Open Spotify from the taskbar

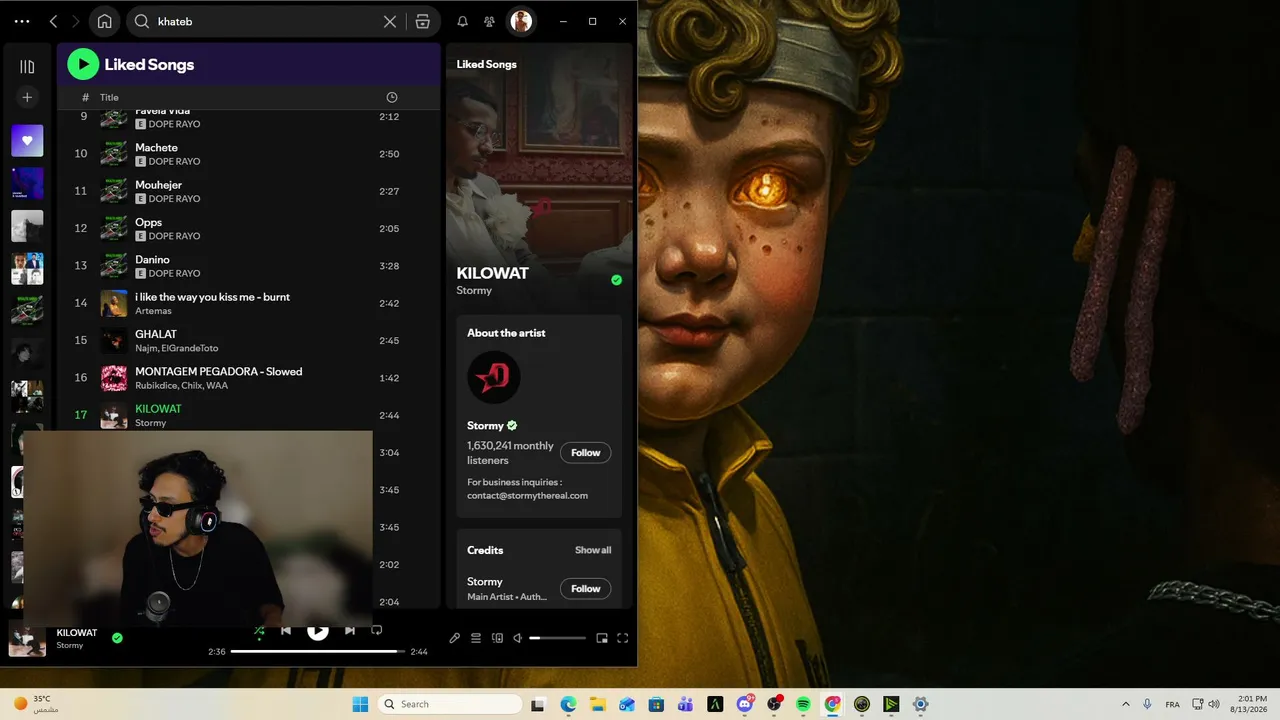pos(803,704)
